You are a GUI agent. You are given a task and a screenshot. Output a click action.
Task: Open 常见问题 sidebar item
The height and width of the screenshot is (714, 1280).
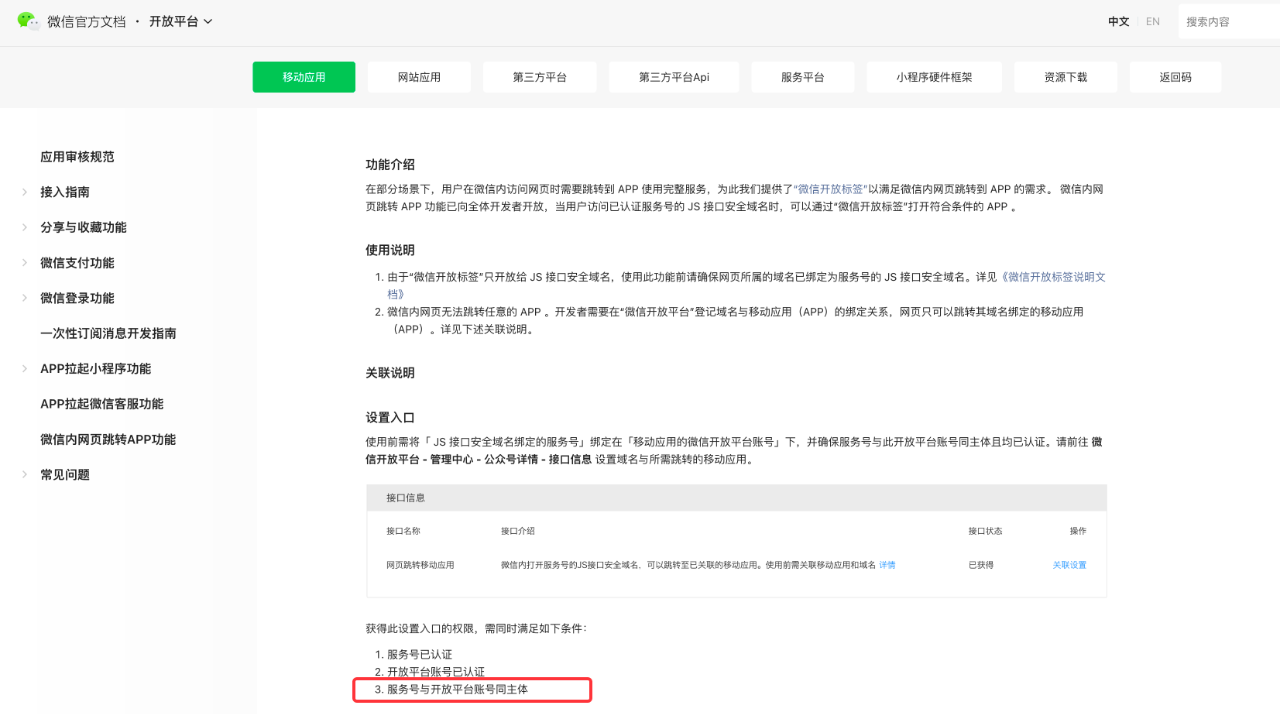pos(65,475)
